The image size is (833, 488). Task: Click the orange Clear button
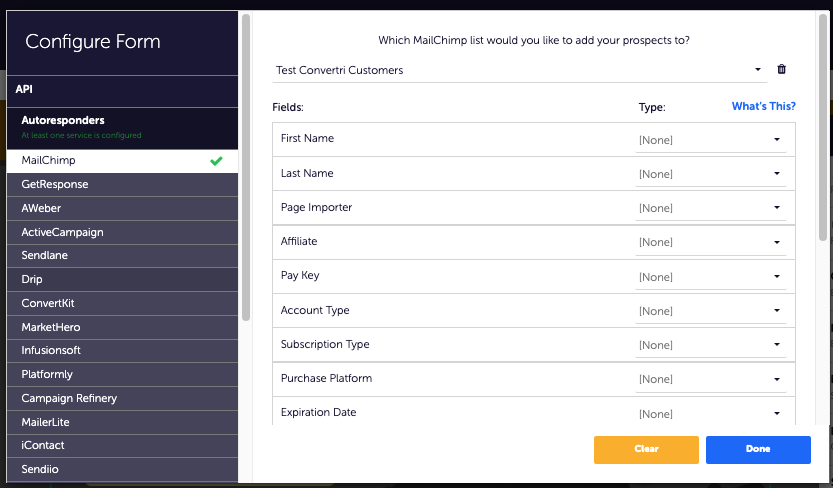click(646, 449)
